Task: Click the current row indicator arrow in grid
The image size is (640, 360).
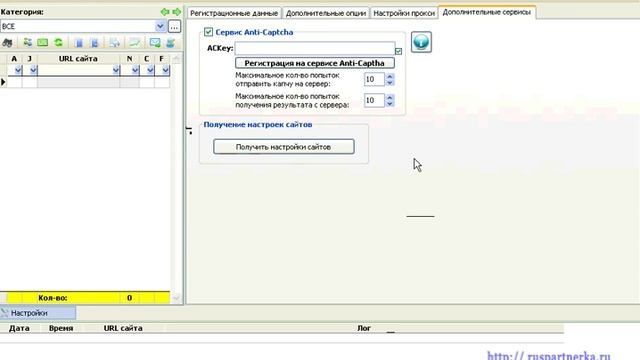Action: [x=3, y=82]
